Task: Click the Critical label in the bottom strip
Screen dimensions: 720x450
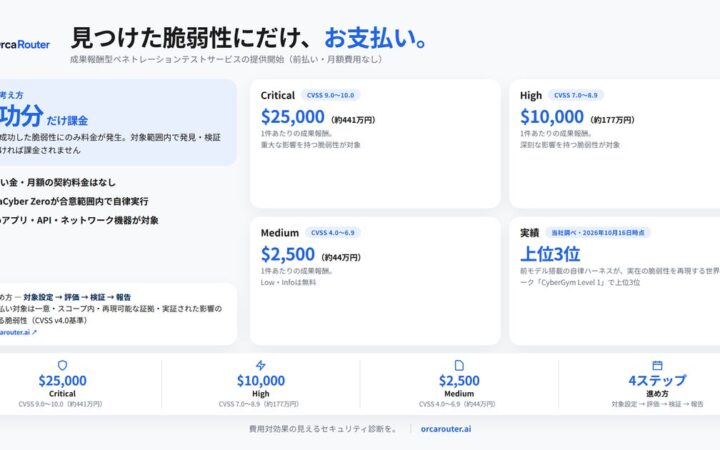Action: (62, 394)
